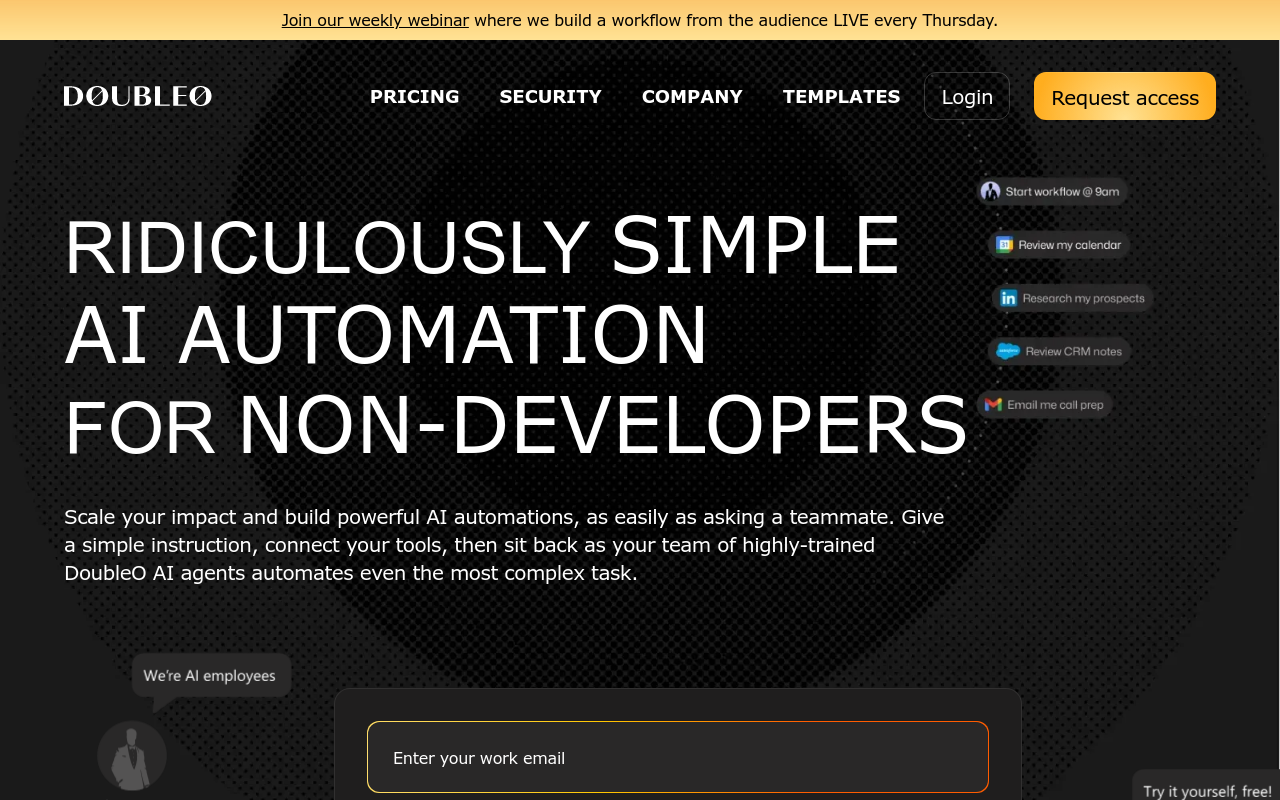Click the DoubleO logo
This screenshot has height=800, width=1280.
point(138,96)
